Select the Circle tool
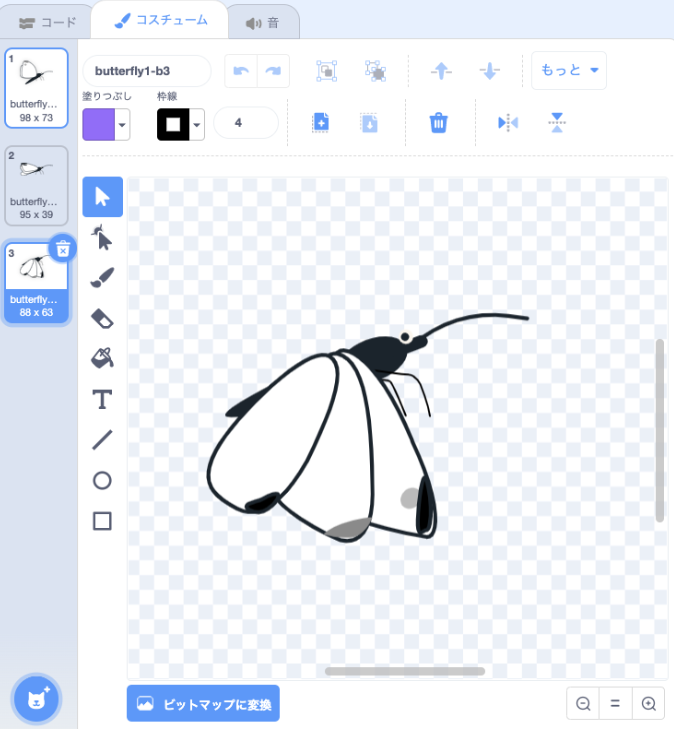This screenshot has height=730, width=674. pyautogui.click(x=102, y=481)
